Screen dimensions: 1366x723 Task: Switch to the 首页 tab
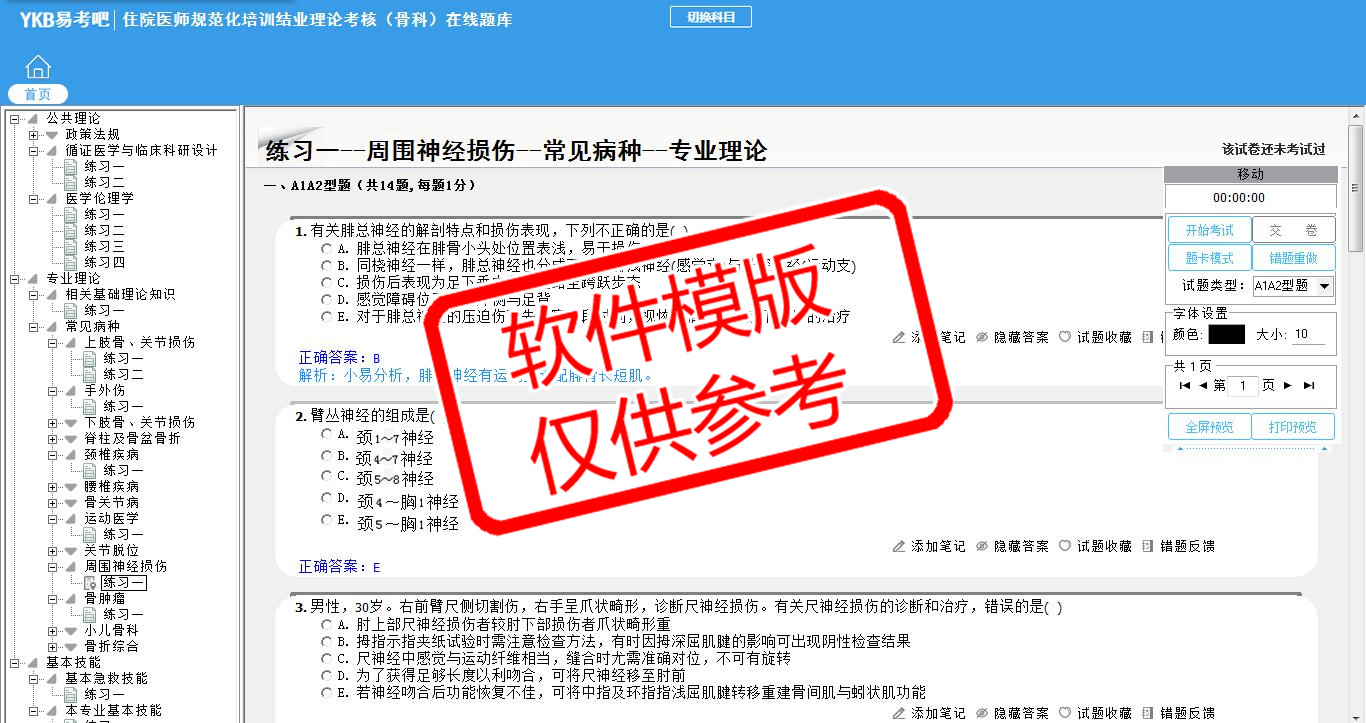coord(38,94)
